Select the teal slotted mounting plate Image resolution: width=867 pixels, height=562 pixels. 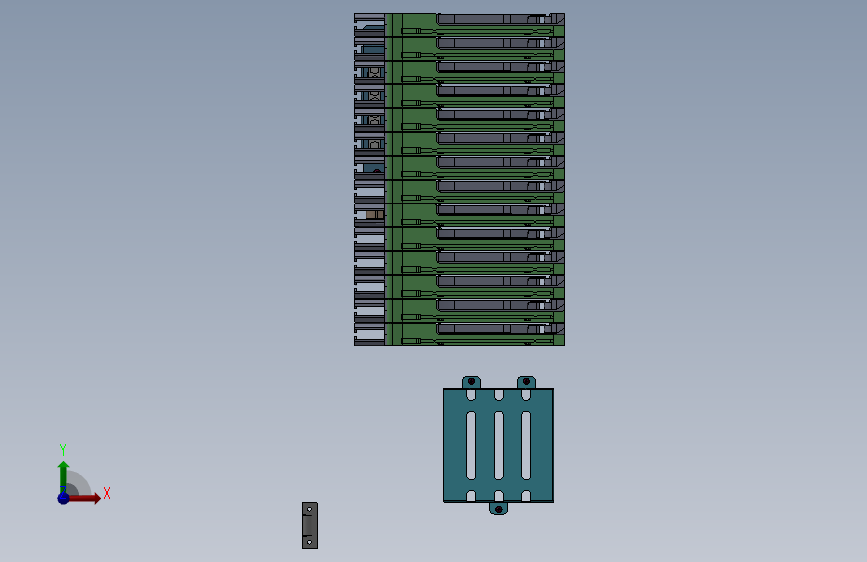[x=498, y=445]
